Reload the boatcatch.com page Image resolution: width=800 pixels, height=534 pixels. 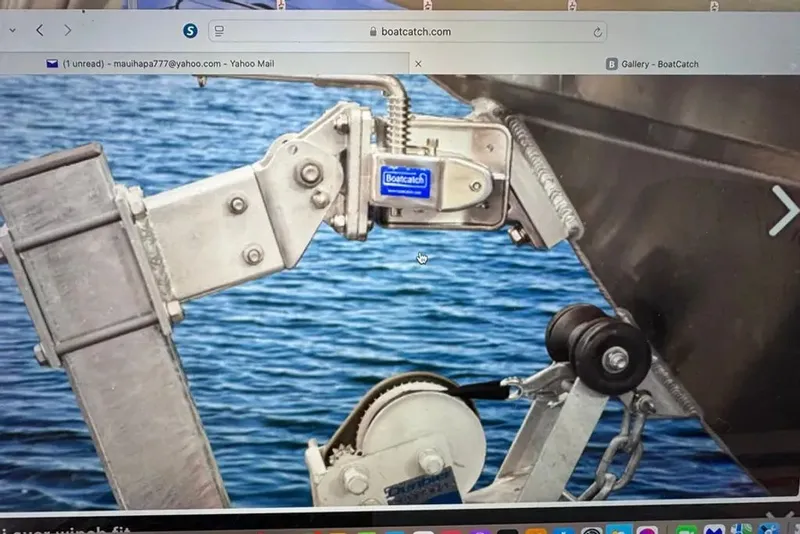coord(597,33)
